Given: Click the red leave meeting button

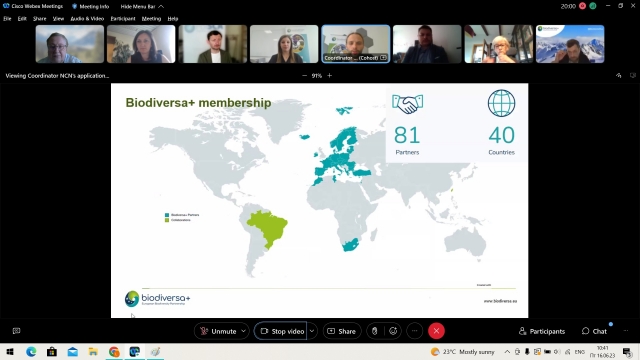Looking at the screenshot, I should [436, 331].
